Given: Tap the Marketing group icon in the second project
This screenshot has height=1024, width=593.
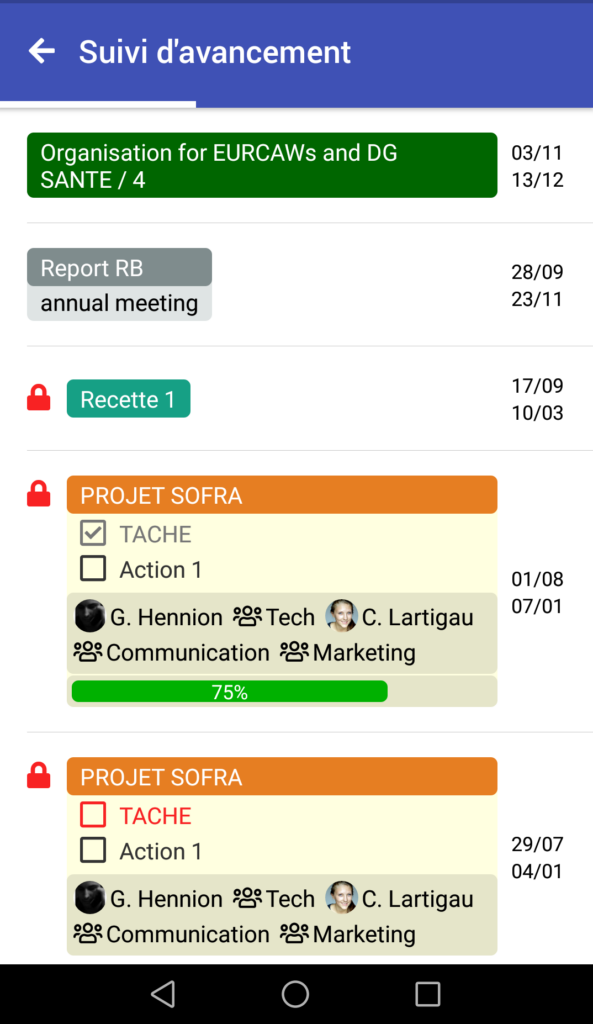Looking at the screenshot, I should [295, 933].
